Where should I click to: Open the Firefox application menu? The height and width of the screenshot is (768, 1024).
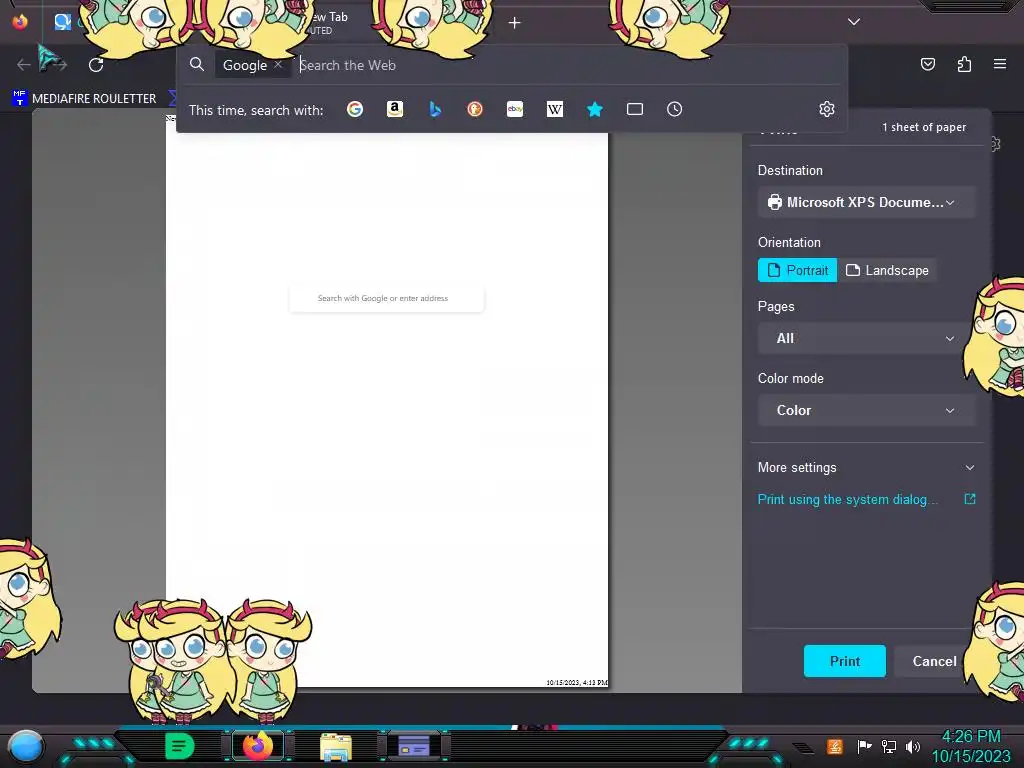[1000, 64]
